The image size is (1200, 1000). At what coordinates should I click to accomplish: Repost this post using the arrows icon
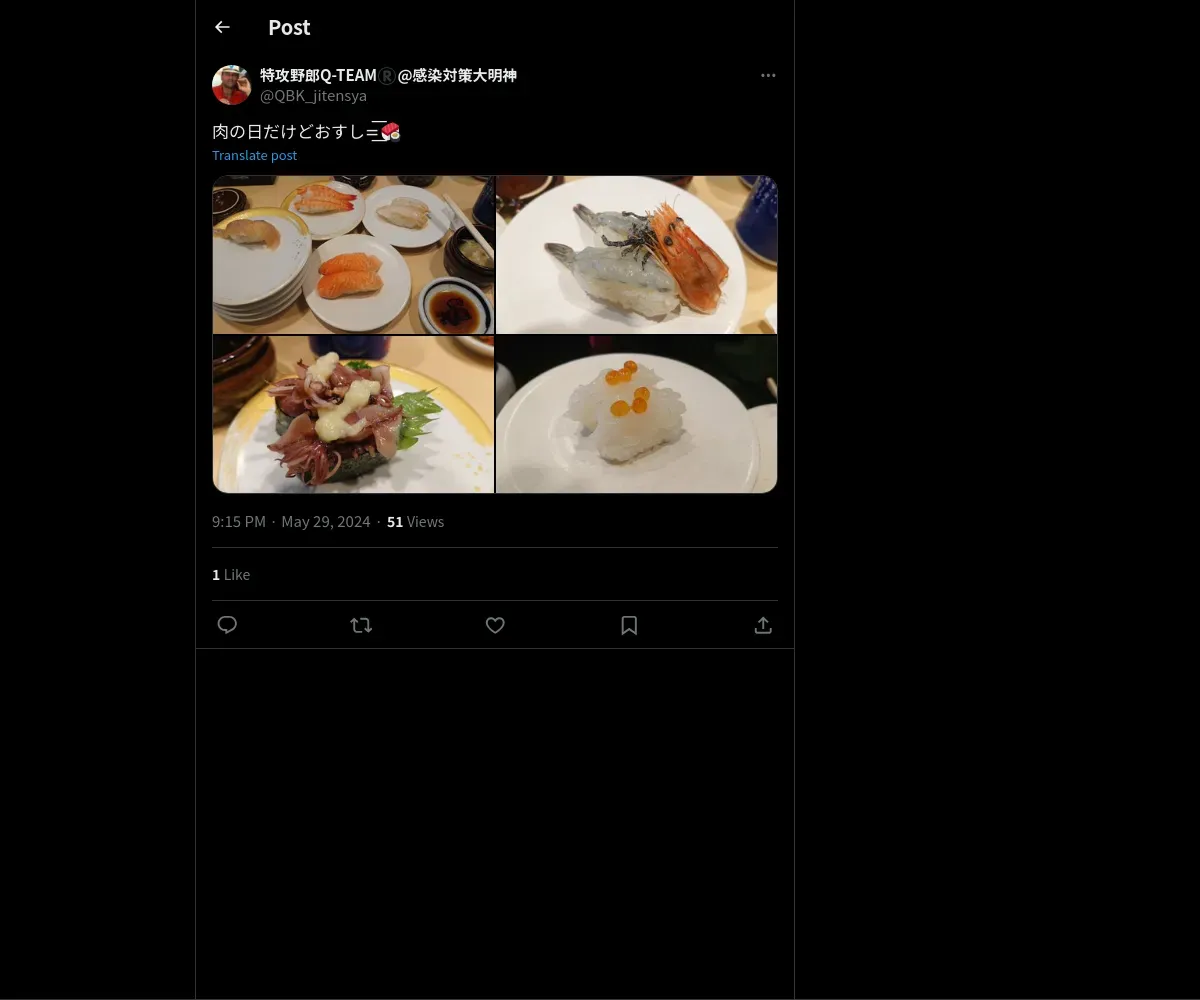(361, 625)
